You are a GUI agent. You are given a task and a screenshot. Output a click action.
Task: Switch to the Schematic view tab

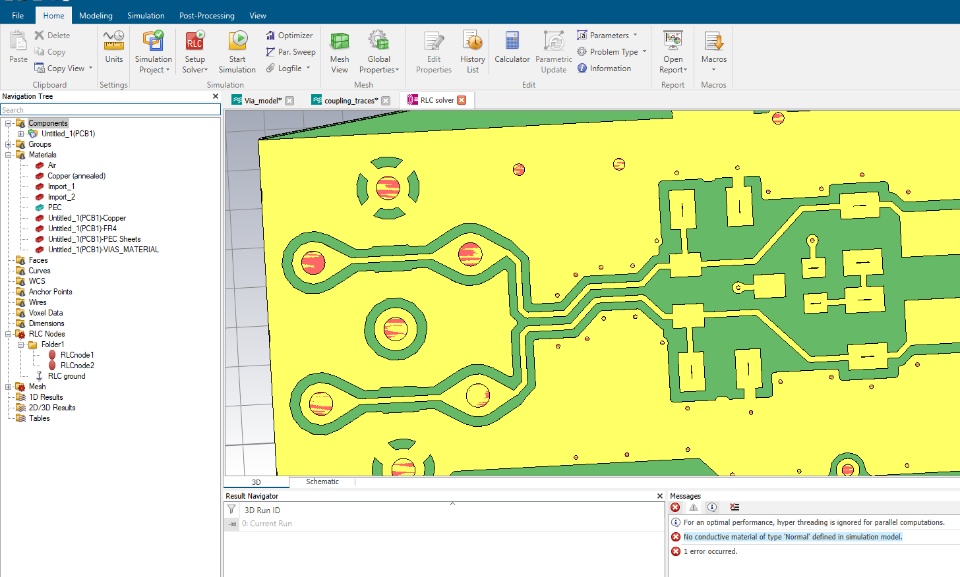(322, 481)
